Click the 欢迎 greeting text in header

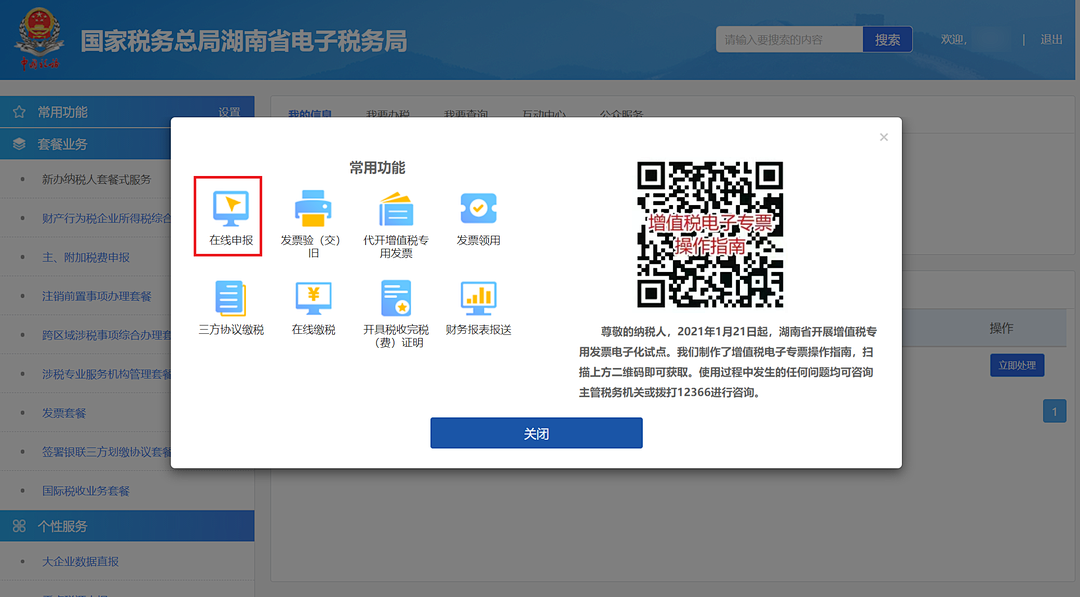tap(953, 40)
